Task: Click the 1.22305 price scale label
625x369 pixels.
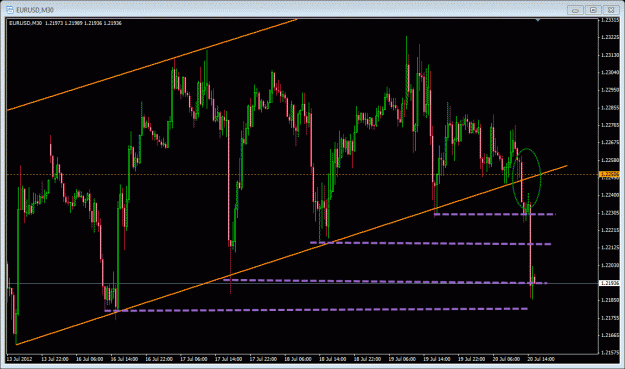Action: 610,213
